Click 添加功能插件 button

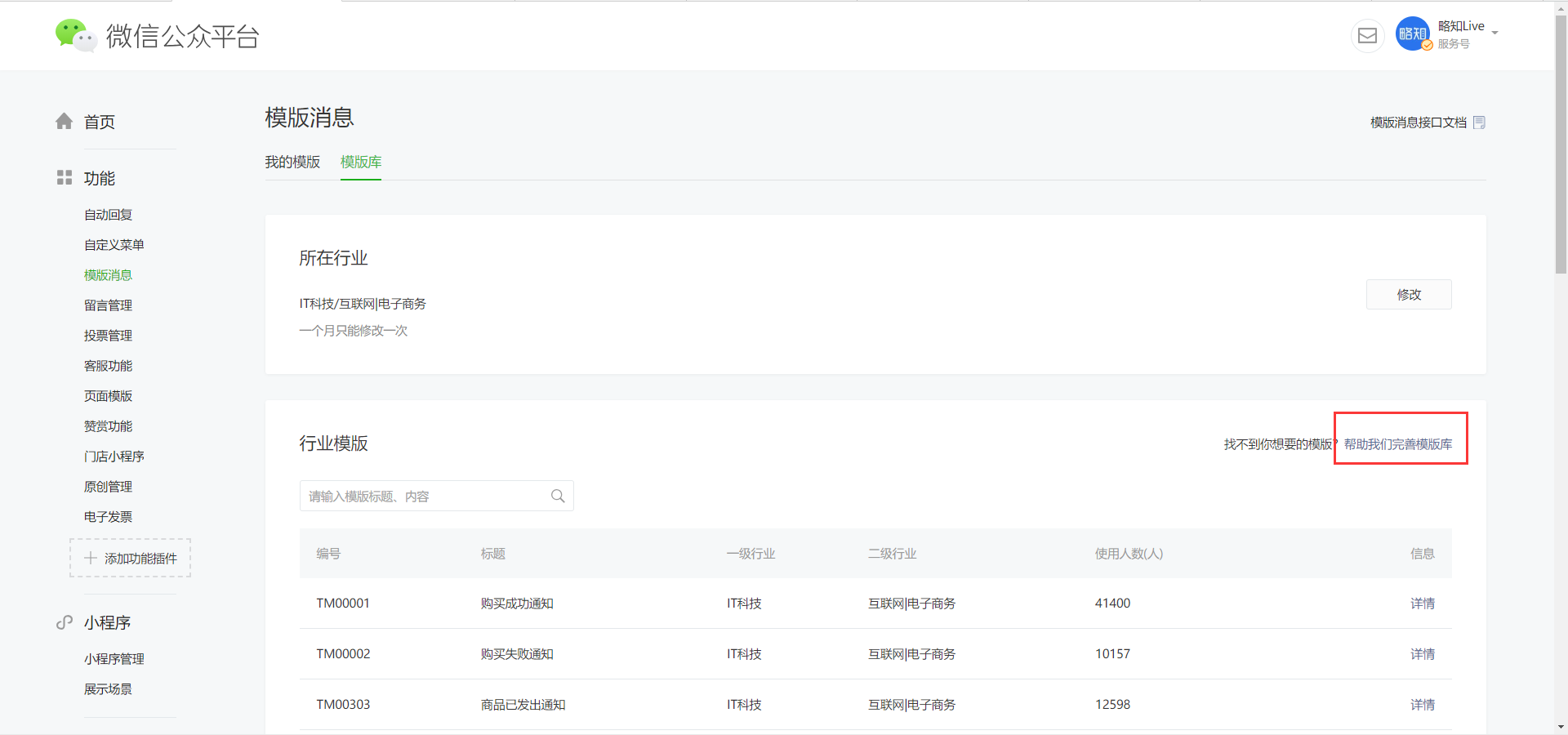(x=131, y=558)
